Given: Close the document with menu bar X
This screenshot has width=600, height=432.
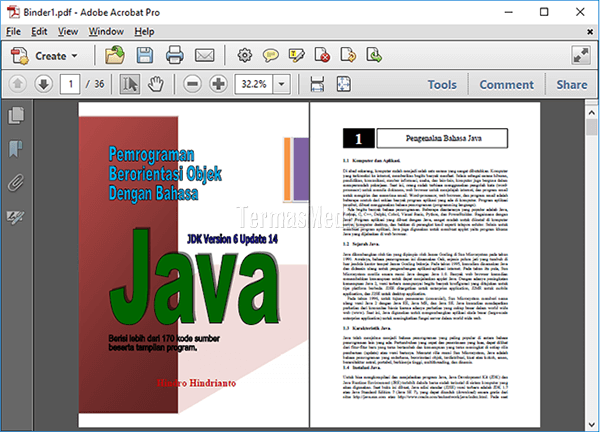Looking at the screenshot, I should coord(590,32).
